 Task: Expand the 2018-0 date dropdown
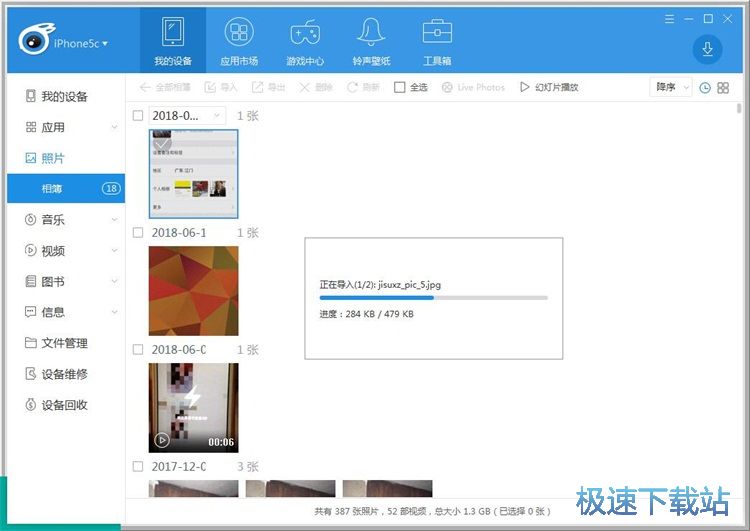click(x=217, y=116)
